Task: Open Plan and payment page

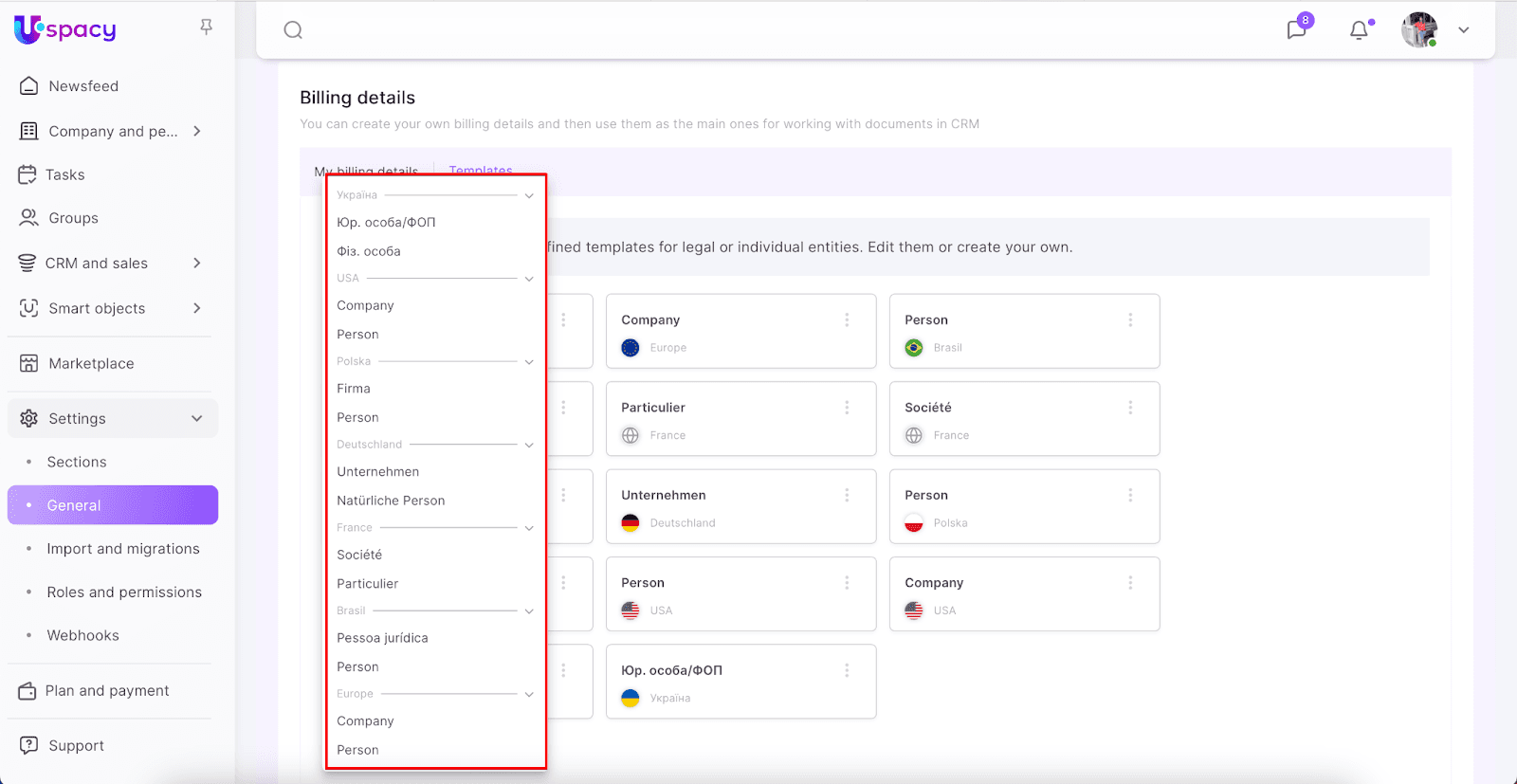Action: coord(107,691)
